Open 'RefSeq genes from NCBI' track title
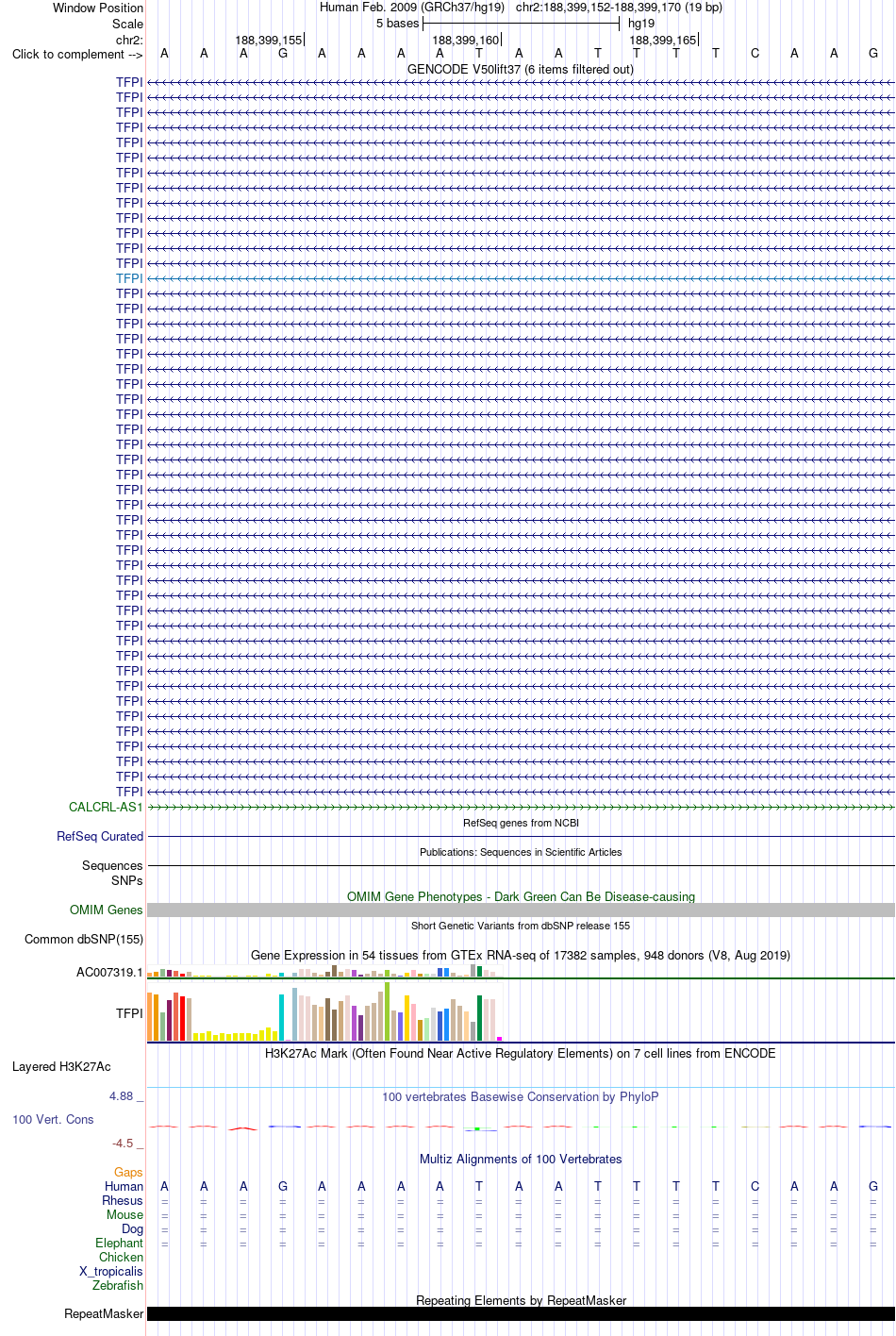896x1336 pixels. pos(521,823)
